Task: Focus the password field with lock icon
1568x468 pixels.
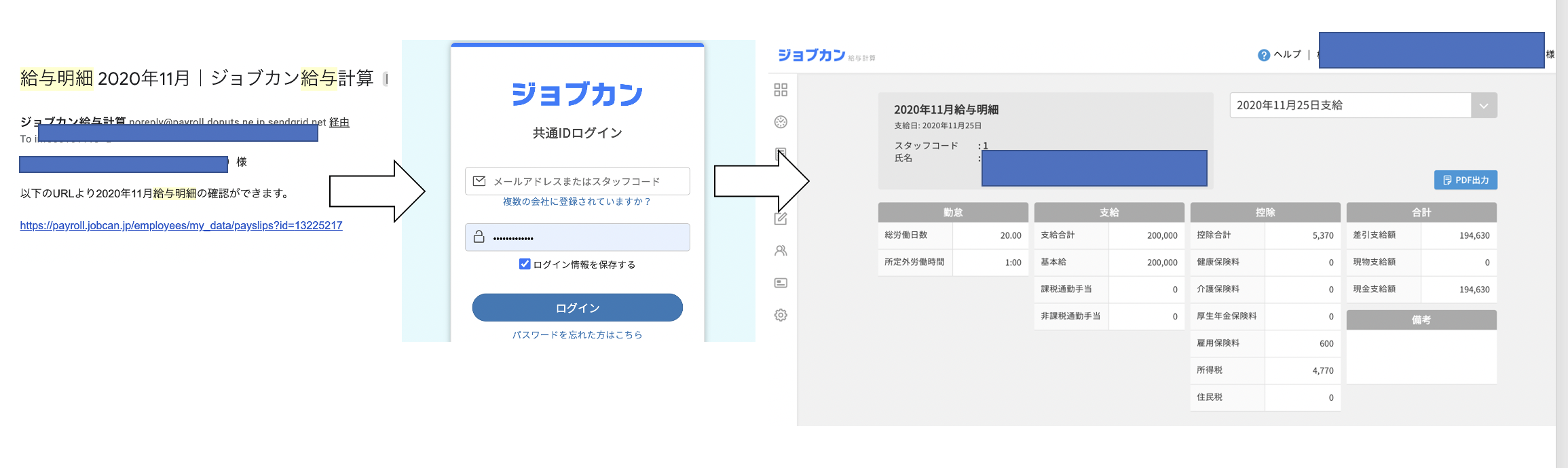Action: (577, 237)
